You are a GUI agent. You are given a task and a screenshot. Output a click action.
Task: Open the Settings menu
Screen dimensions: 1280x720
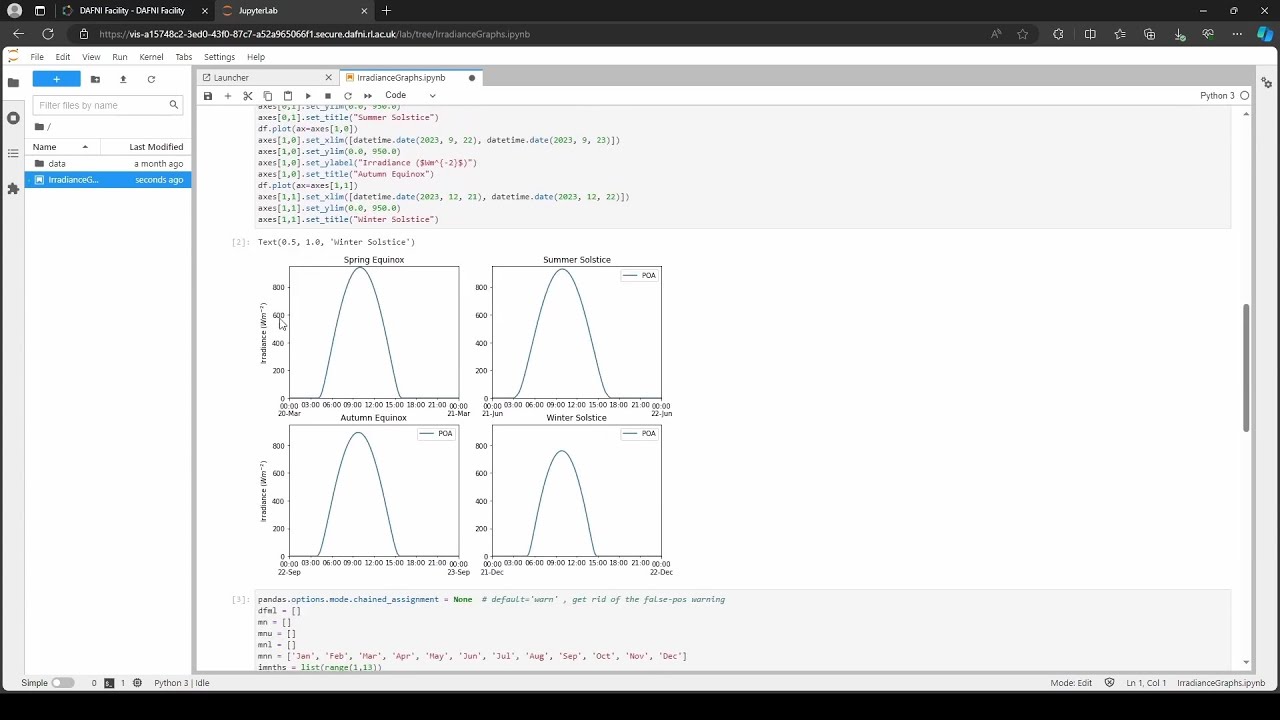tap(219, 57)
